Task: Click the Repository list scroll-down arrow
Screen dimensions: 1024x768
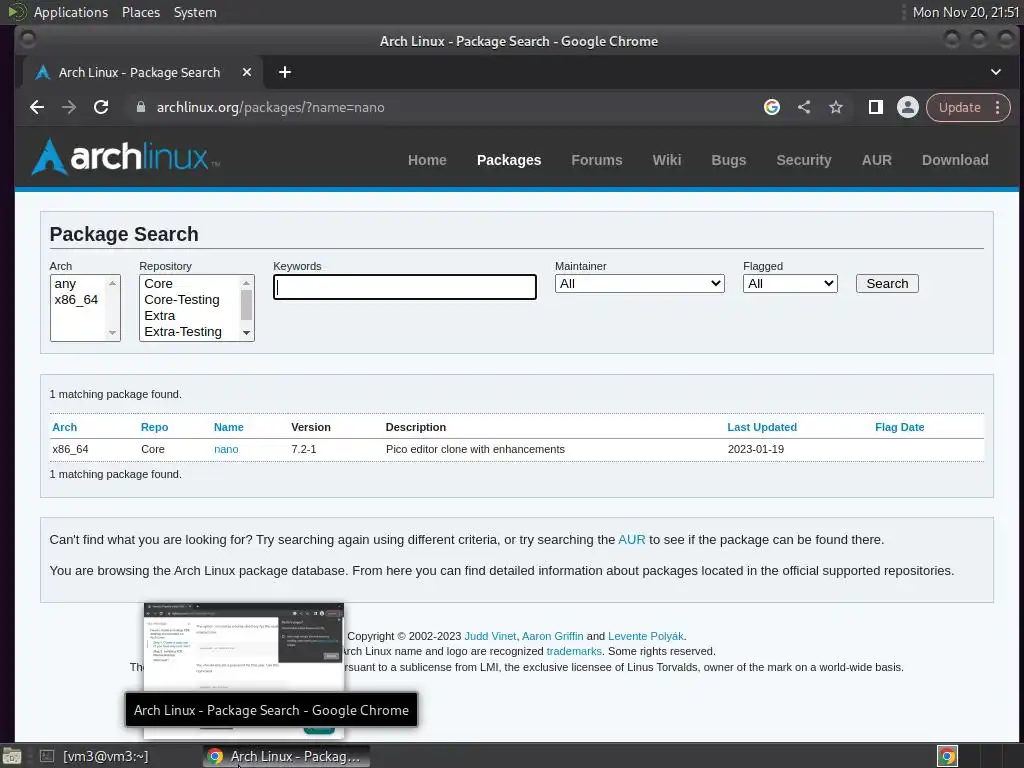Action: pyautogui.click(x=246, y=333)
